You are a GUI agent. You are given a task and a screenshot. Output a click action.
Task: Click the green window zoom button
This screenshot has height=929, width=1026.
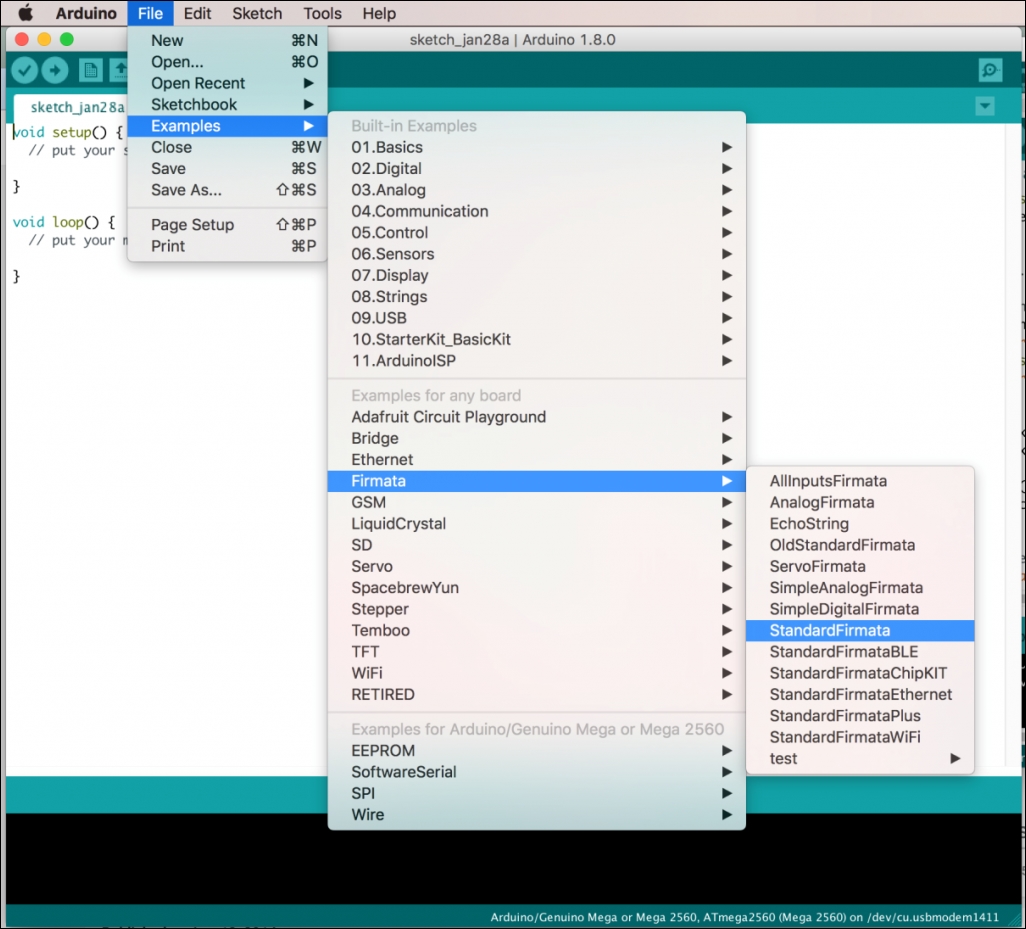click(x=67, y=39)
